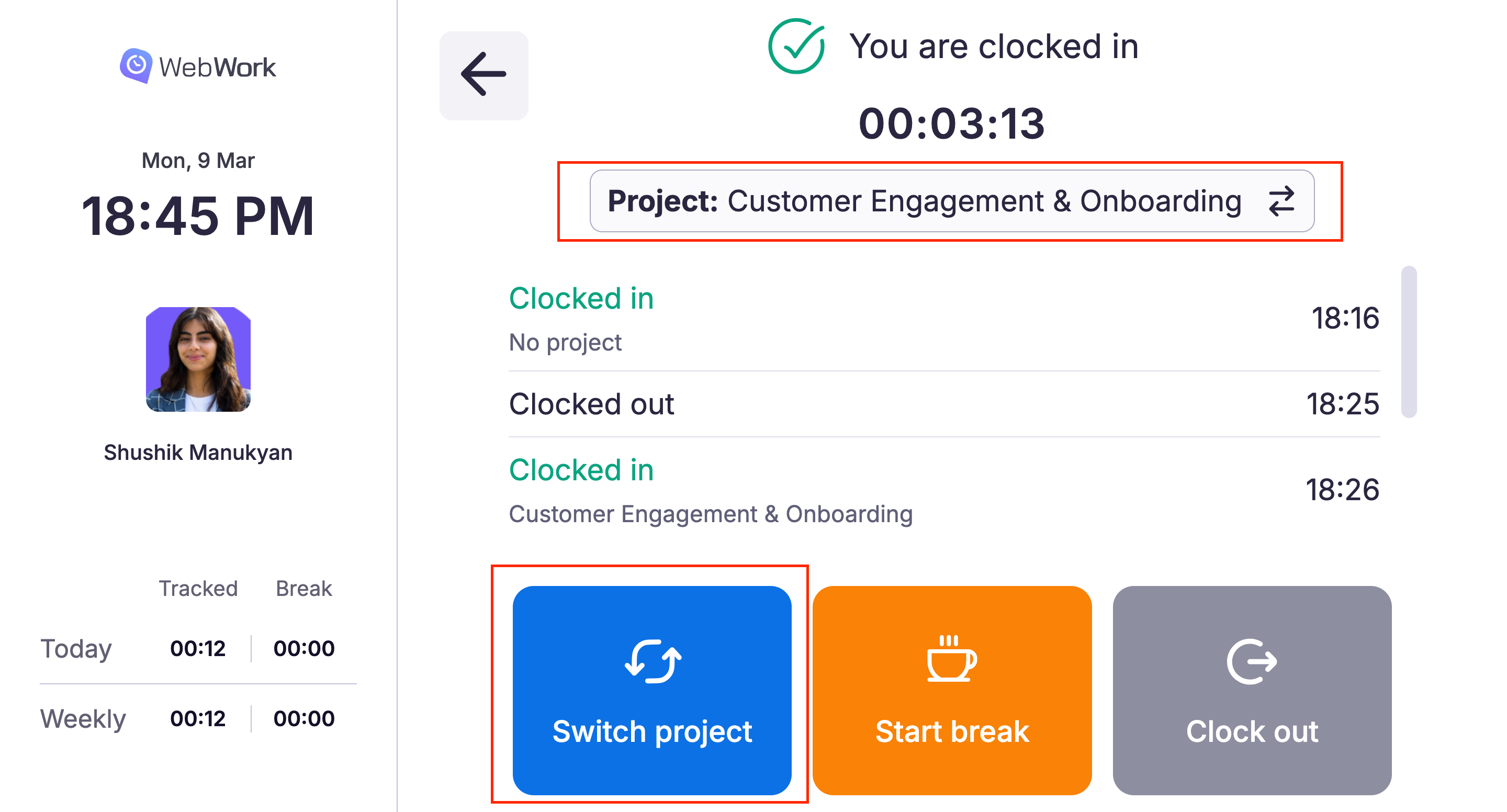
Task: Click the Weekly break time value
Action: 303,718
